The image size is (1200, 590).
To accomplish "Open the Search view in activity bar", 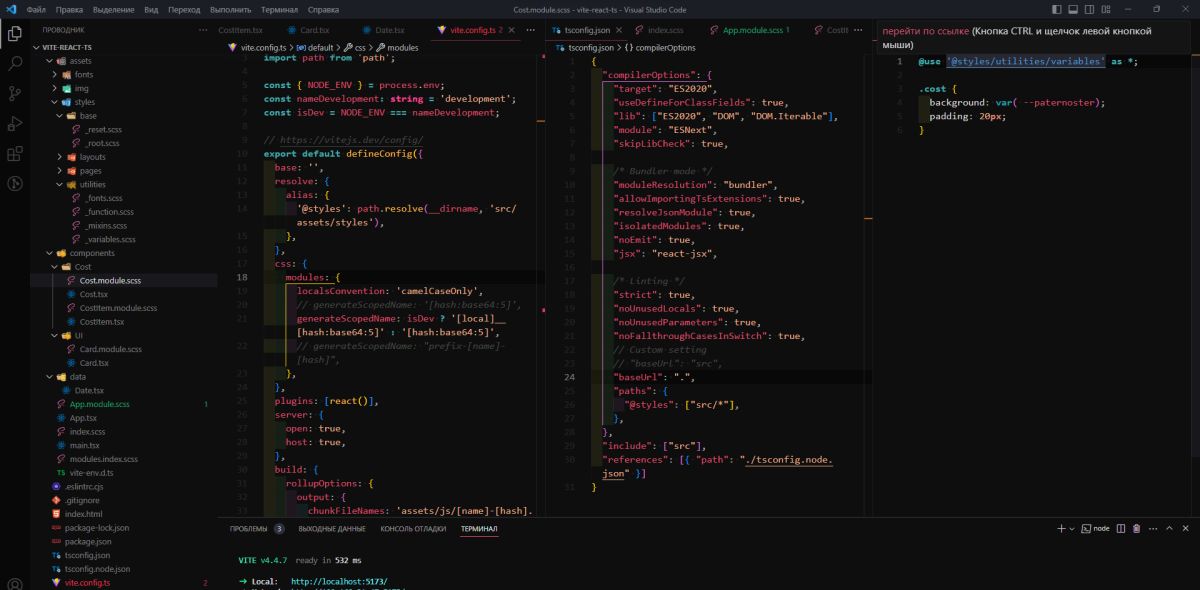I will point(15,63).
